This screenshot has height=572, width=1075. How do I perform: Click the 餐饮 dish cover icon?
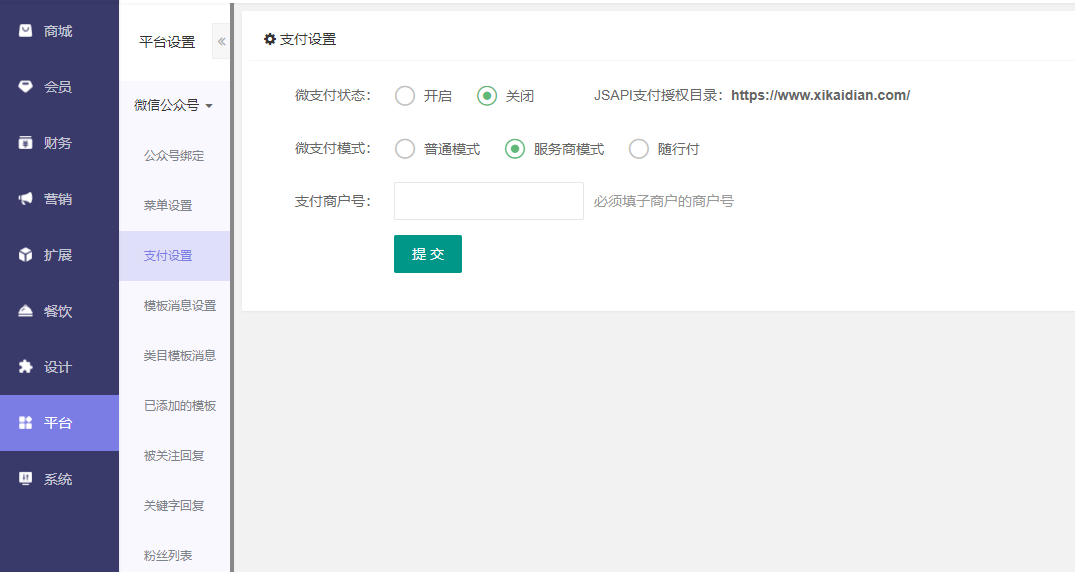(25, 311)
